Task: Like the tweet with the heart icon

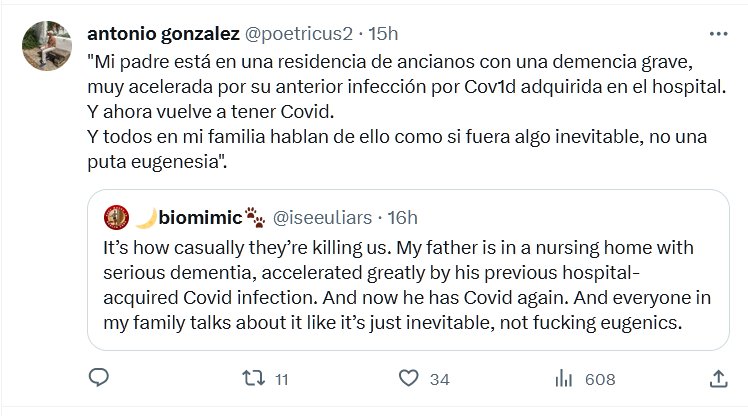Action: coord(408,378)
